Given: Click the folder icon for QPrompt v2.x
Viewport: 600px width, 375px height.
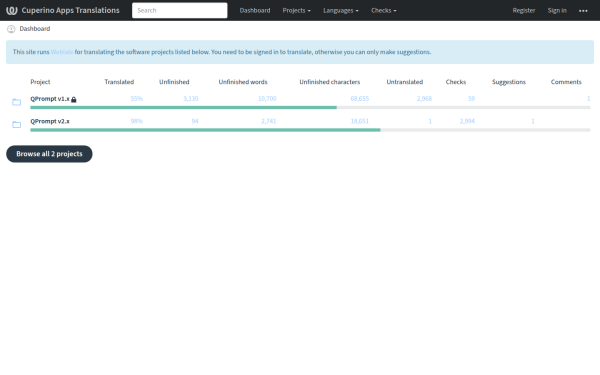Looking at the screenshot, I should coord(16,124).
